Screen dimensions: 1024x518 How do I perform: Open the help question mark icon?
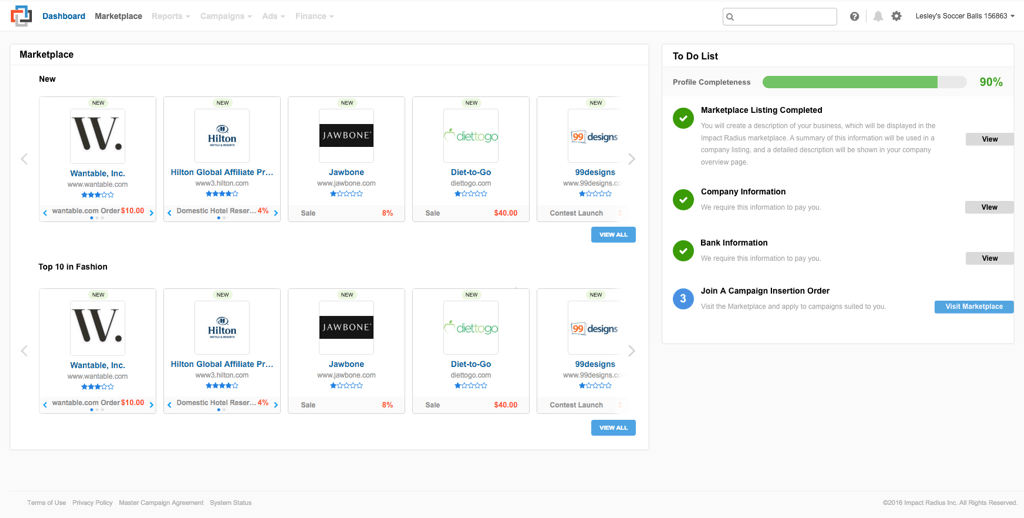point(854,17)
